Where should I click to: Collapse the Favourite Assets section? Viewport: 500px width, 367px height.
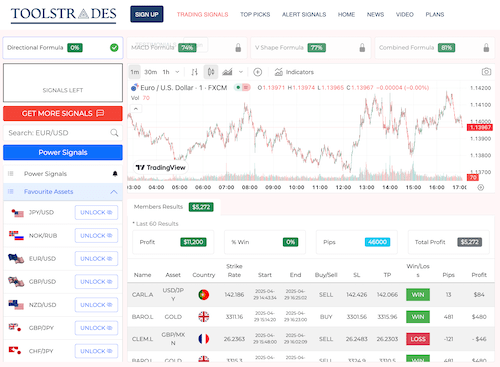click(x=114, y=192)
